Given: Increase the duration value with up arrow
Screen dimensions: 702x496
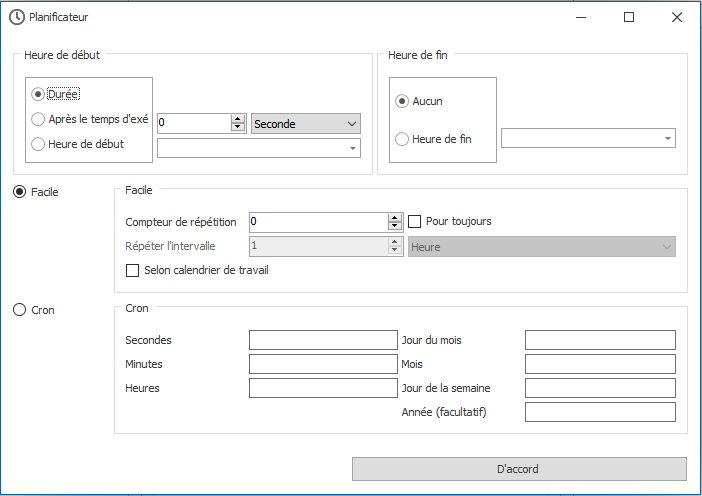Looking at the screenshot, I should click(238, 118).
